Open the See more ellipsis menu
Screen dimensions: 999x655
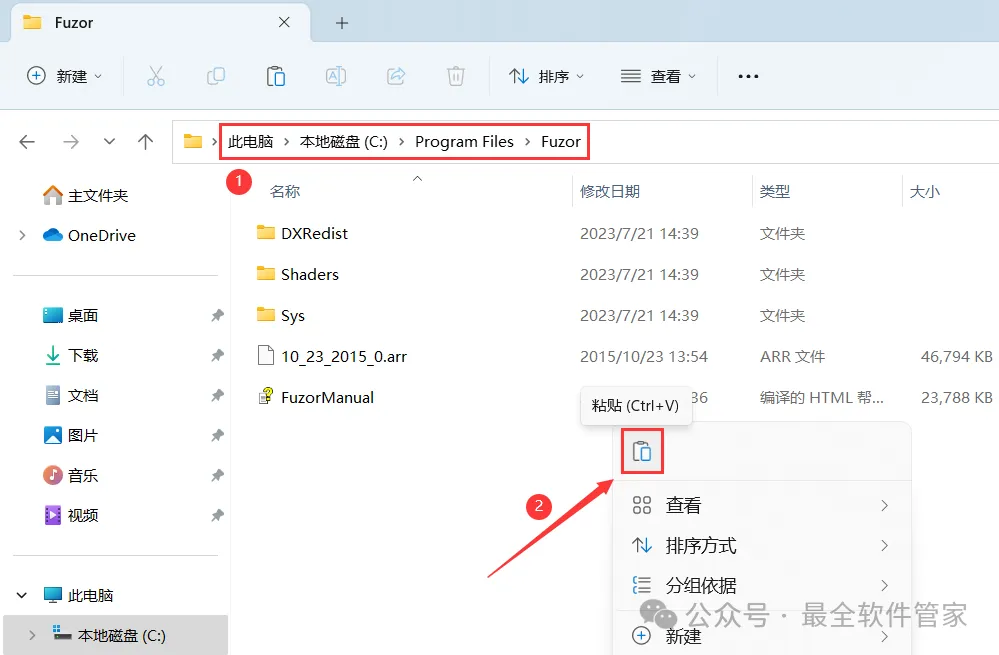pyautogui.click(x=748, y=76)
